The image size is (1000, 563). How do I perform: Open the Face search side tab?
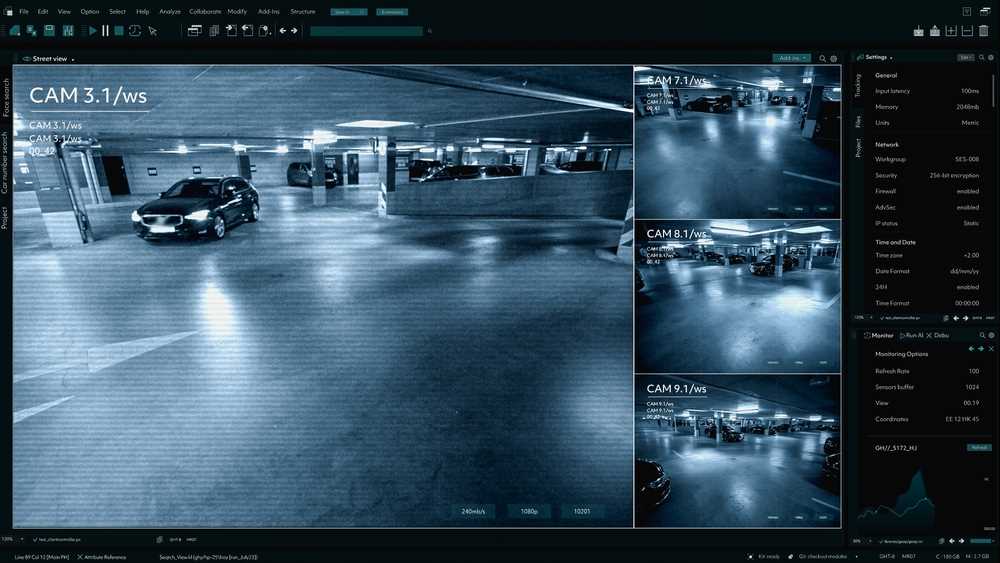(6, 97)
